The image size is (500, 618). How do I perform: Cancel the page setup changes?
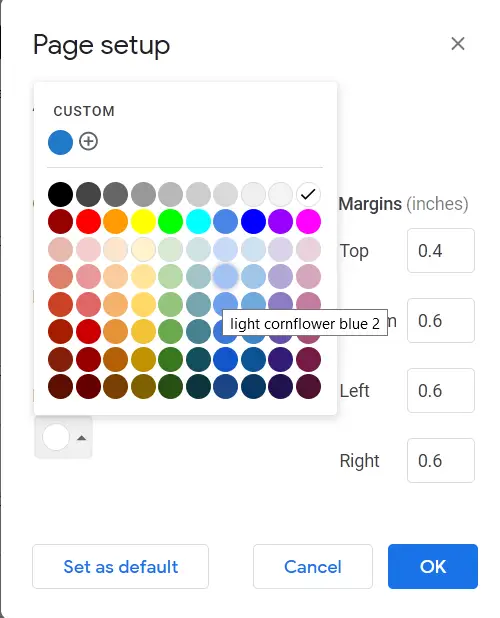coord(313,567)
